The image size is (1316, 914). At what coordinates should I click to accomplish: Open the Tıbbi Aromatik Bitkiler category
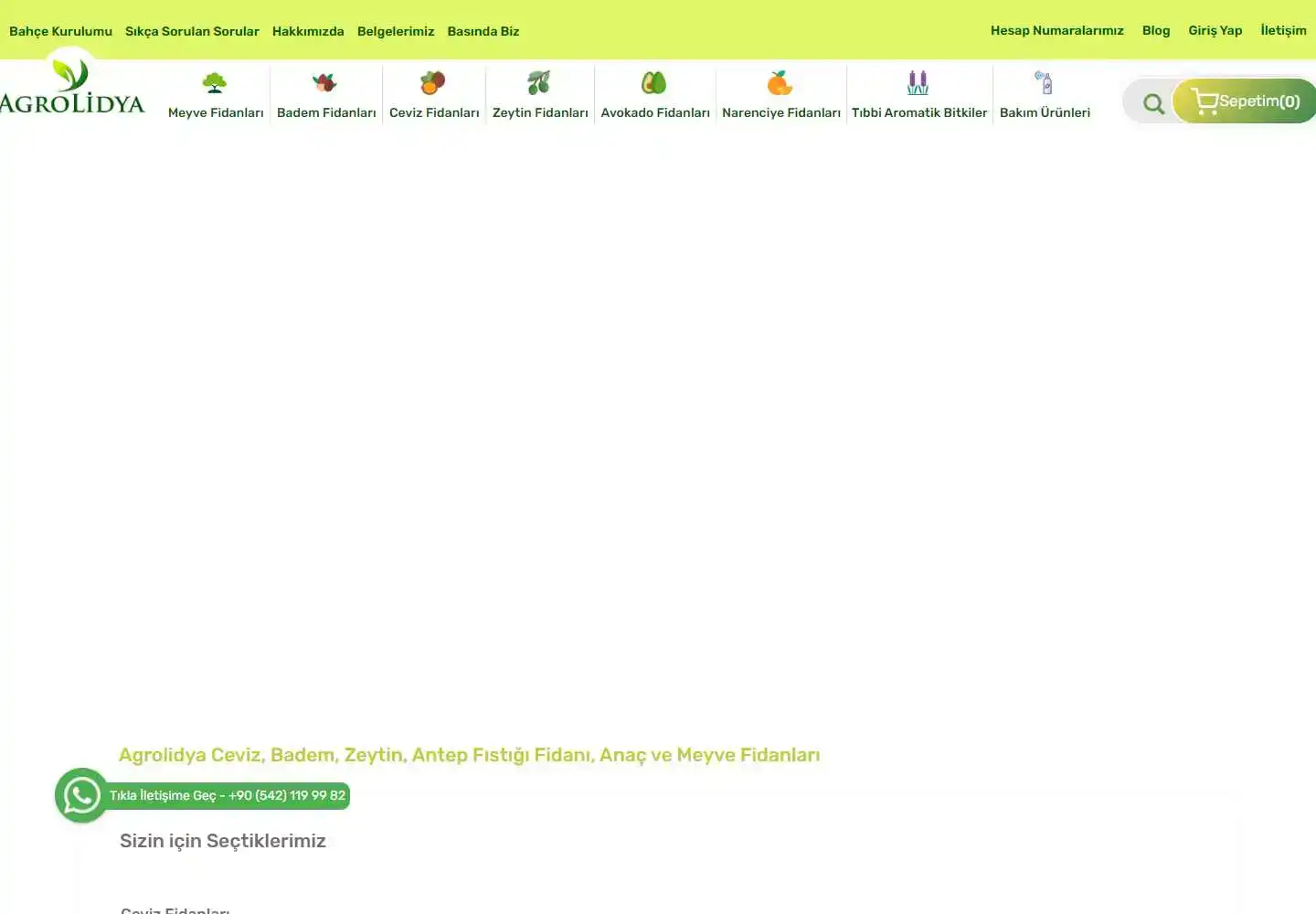(x=919, y=112)
